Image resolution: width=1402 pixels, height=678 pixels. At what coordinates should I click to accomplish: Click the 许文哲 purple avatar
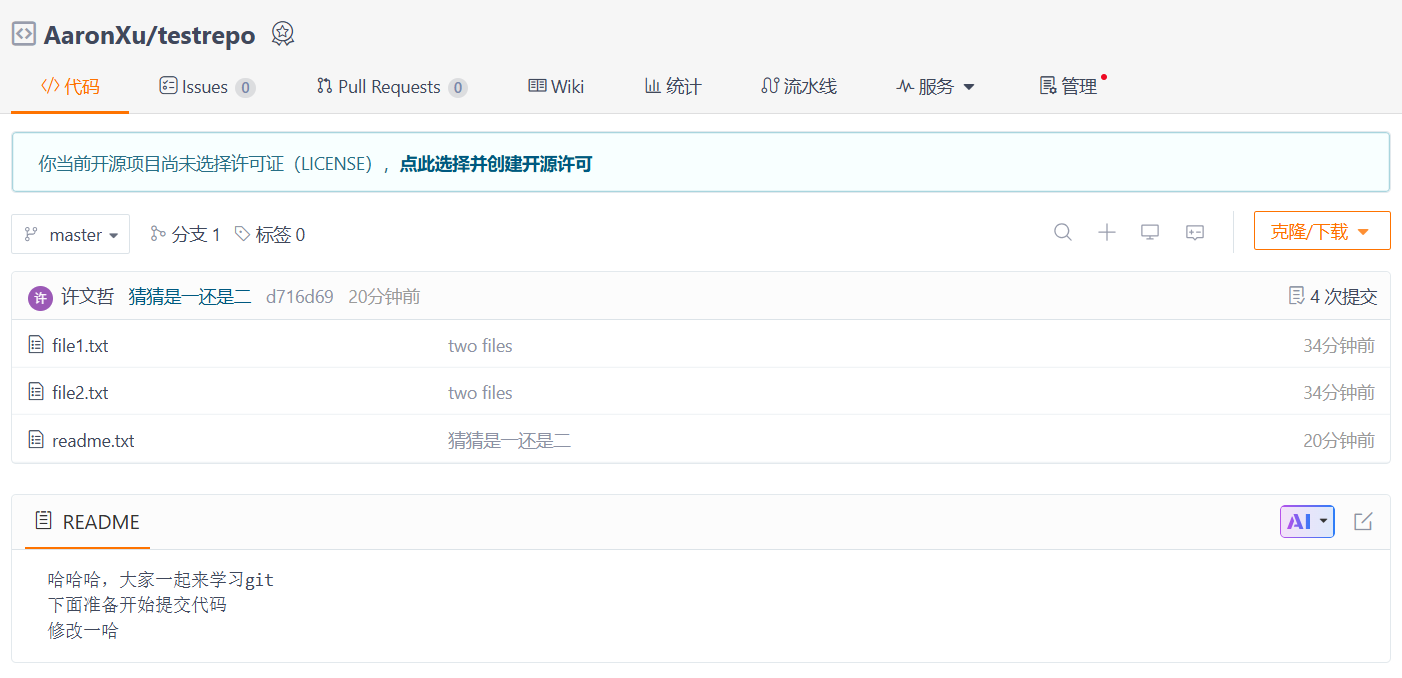point(40,297)
